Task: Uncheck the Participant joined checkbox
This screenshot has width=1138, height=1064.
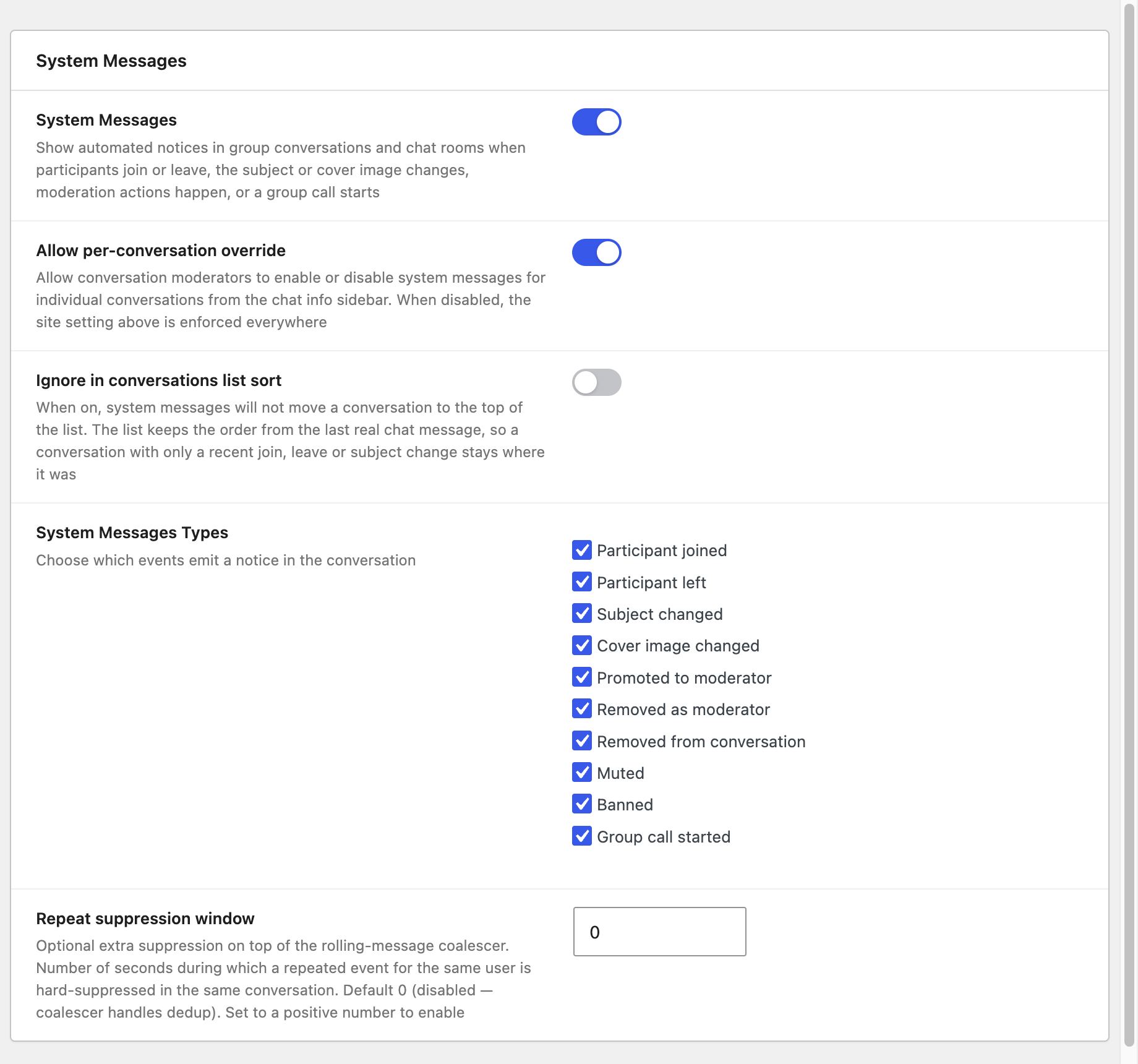Action: coord(582,550)
